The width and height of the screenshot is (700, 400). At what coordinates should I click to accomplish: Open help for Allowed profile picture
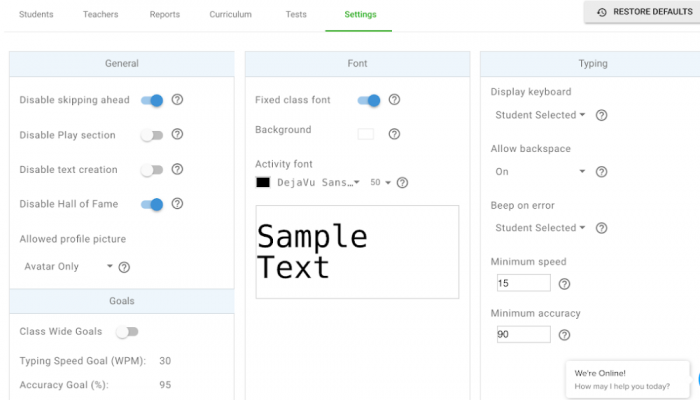(x=124, y=267)
